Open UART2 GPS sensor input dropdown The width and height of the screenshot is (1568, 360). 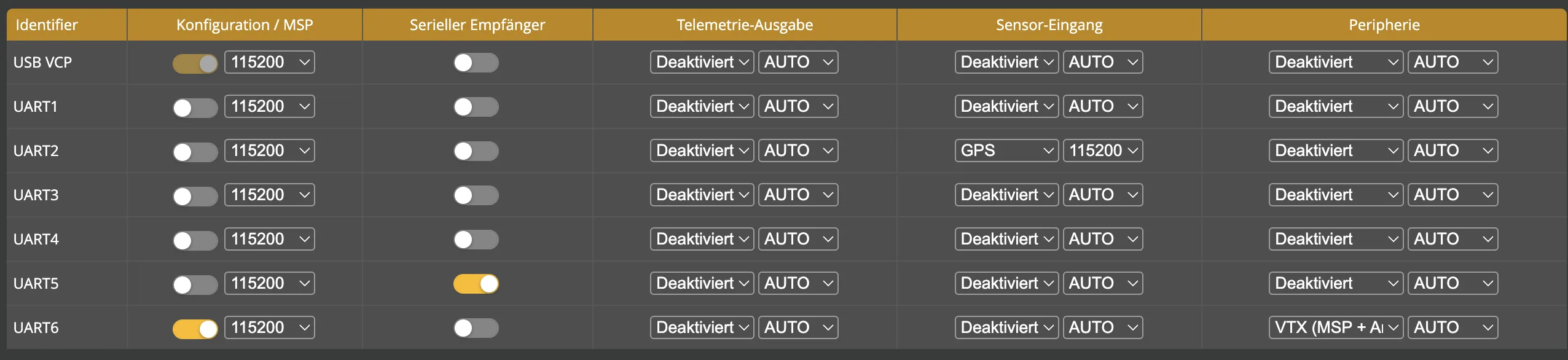coord(1006,151)
